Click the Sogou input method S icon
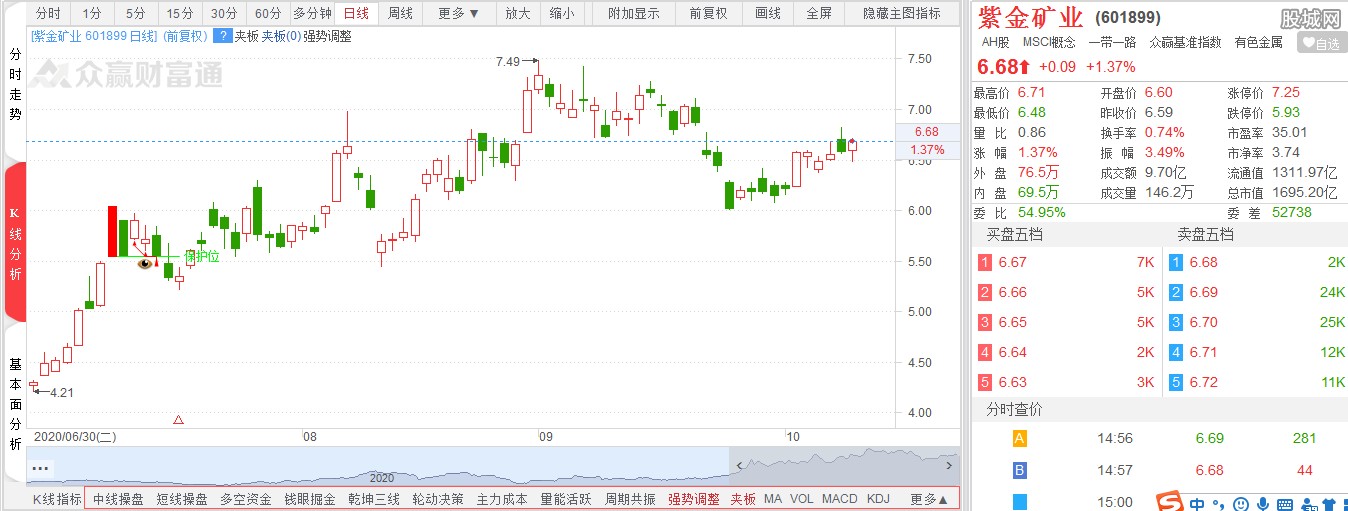Screen dimensions: 1348x511 pyautogui.click(x=1170, y=501)
